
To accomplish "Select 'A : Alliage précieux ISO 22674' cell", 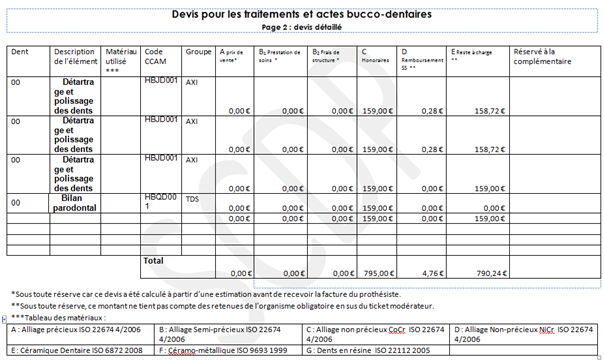I will coord(81,334).
